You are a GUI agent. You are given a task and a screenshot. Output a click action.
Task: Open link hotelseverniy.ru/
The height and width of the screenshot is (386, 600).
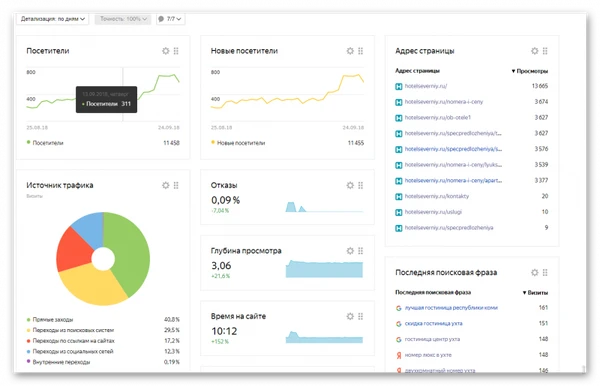pos(426,86)
